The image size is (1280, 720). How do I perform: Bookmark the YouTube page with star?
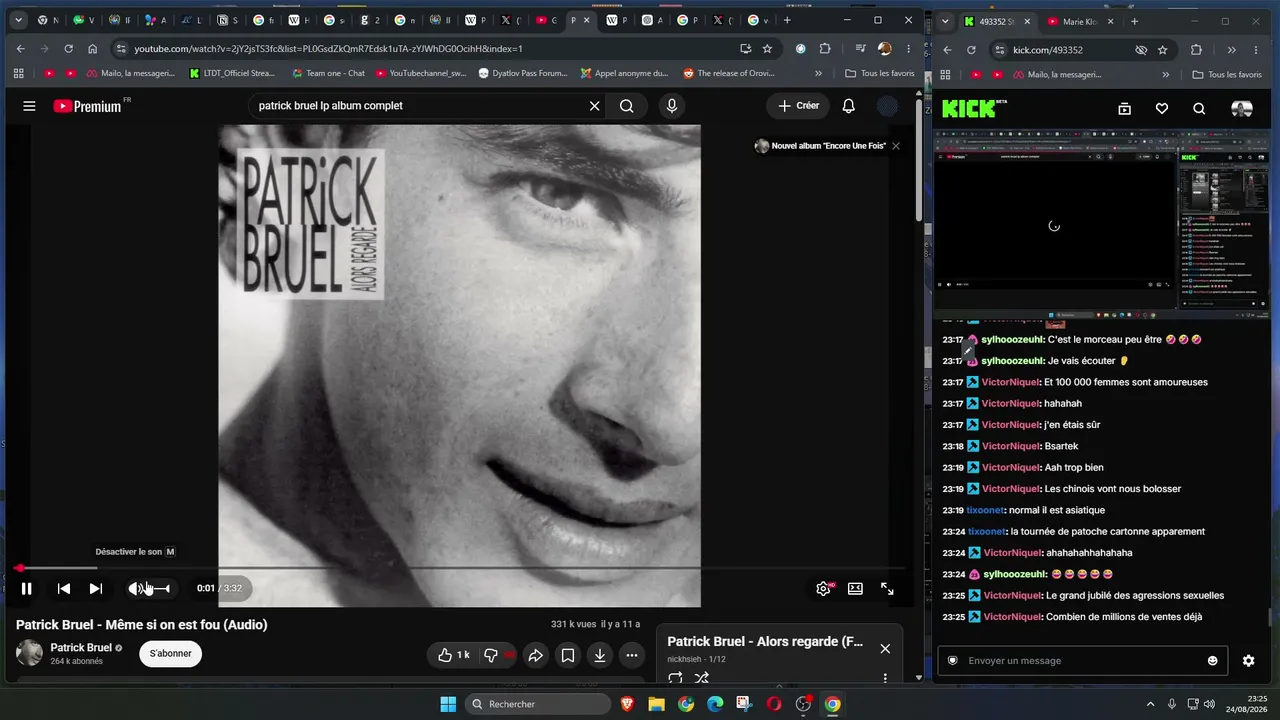767,49
